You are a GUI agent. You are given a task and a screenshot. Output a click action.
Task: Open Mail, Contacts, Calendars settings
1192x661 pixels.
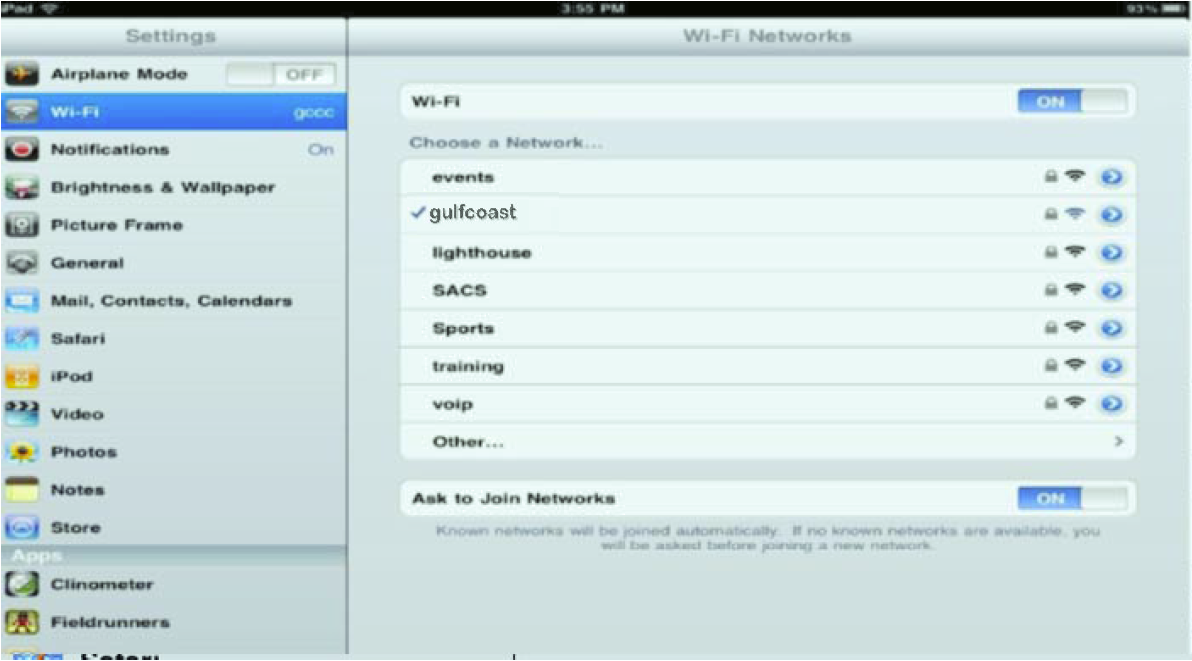[173, 301]
